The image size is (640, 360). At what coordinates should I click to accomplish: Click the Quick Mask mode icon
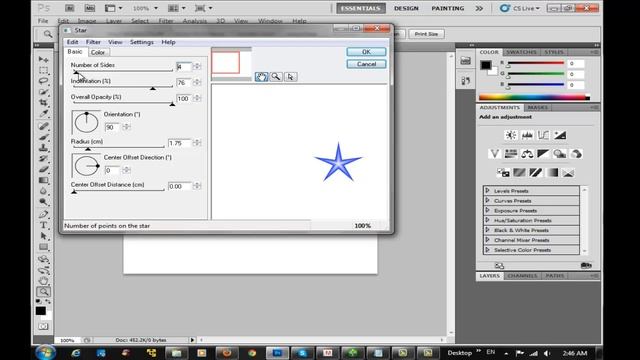point(43,327)
